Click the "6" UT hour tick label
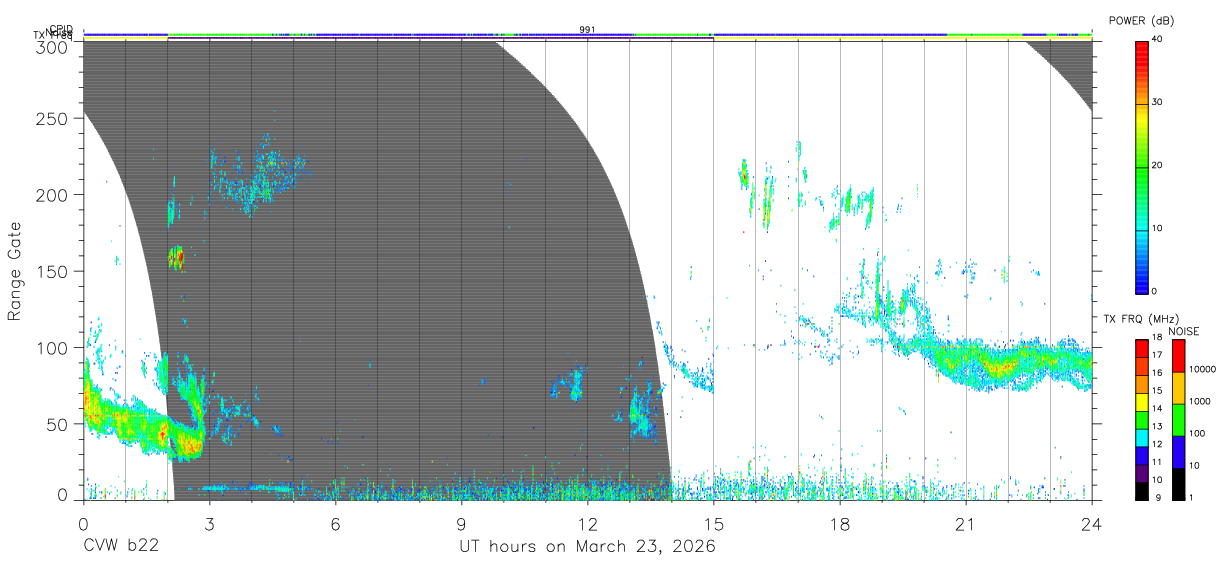The image size is (1228, 567). [x=335, y=523]
